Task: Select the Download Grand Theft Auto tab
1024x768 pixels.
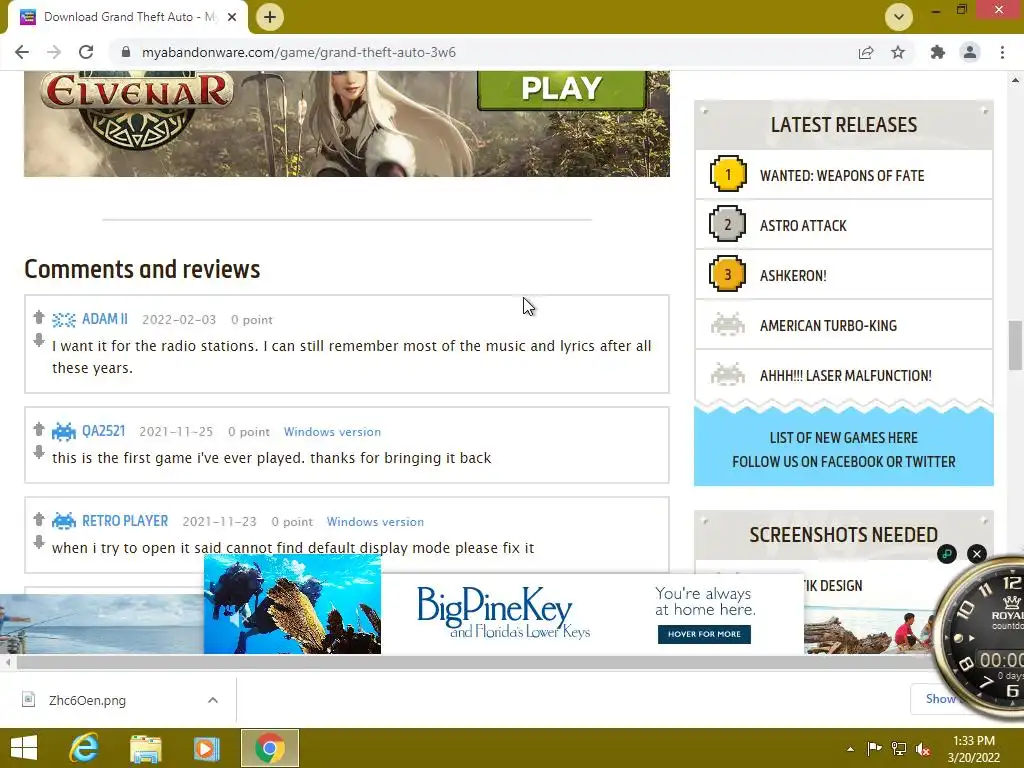Action: [128, 17]
